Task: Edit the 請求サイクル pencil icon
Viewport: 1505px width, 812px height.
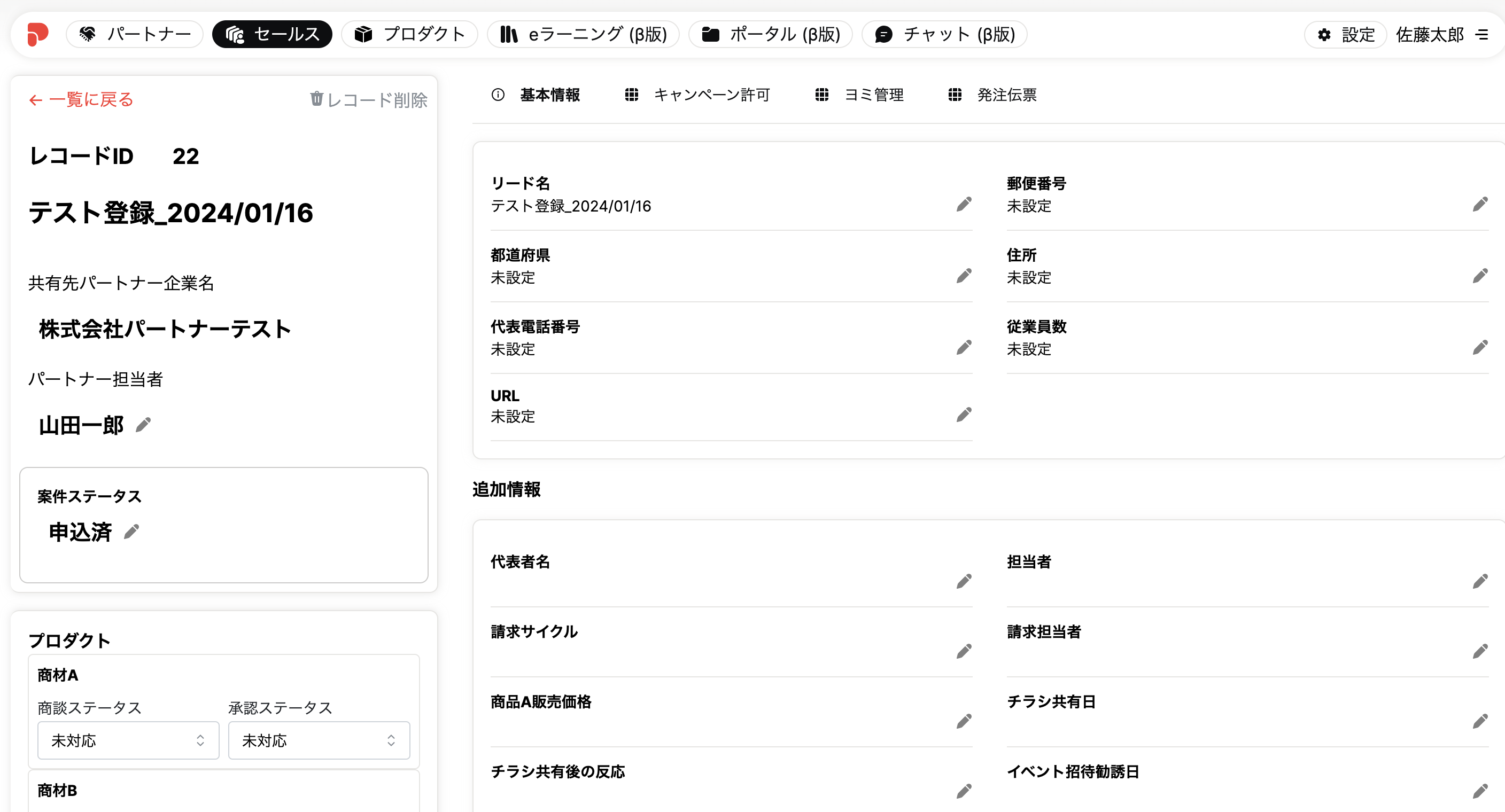Action: [964, 651]
